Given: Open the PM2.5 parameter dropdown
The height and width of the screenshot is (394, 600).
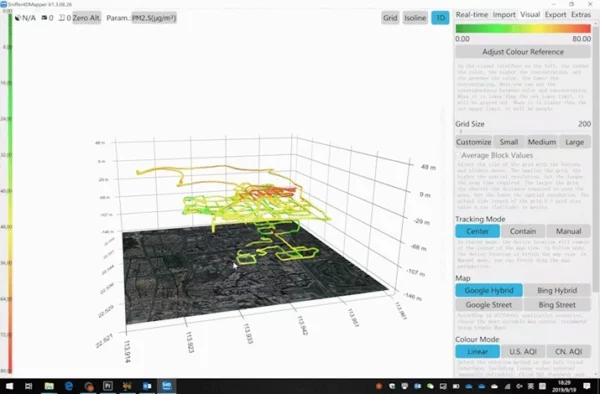Looking at the screenshot, I should click(x=154, y=18).
